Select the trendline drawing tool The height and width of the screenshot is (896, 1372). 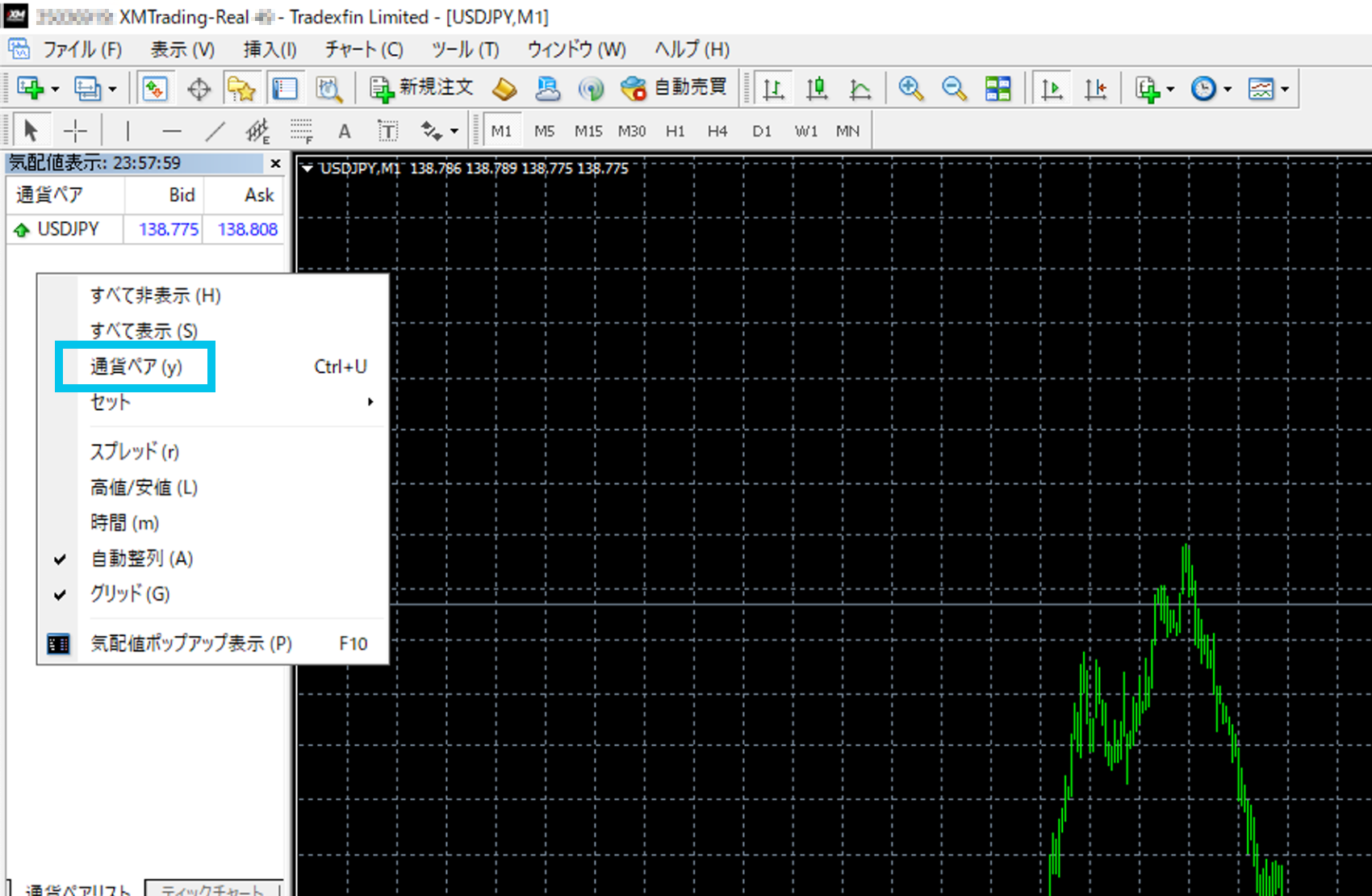click(x=215, y=131)
